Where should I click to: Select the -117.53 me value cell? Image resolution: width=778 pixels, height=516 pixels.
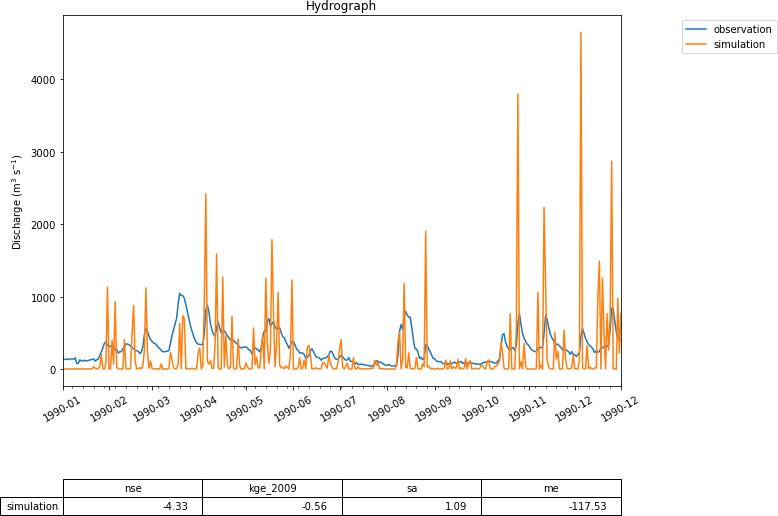[551, 506]
